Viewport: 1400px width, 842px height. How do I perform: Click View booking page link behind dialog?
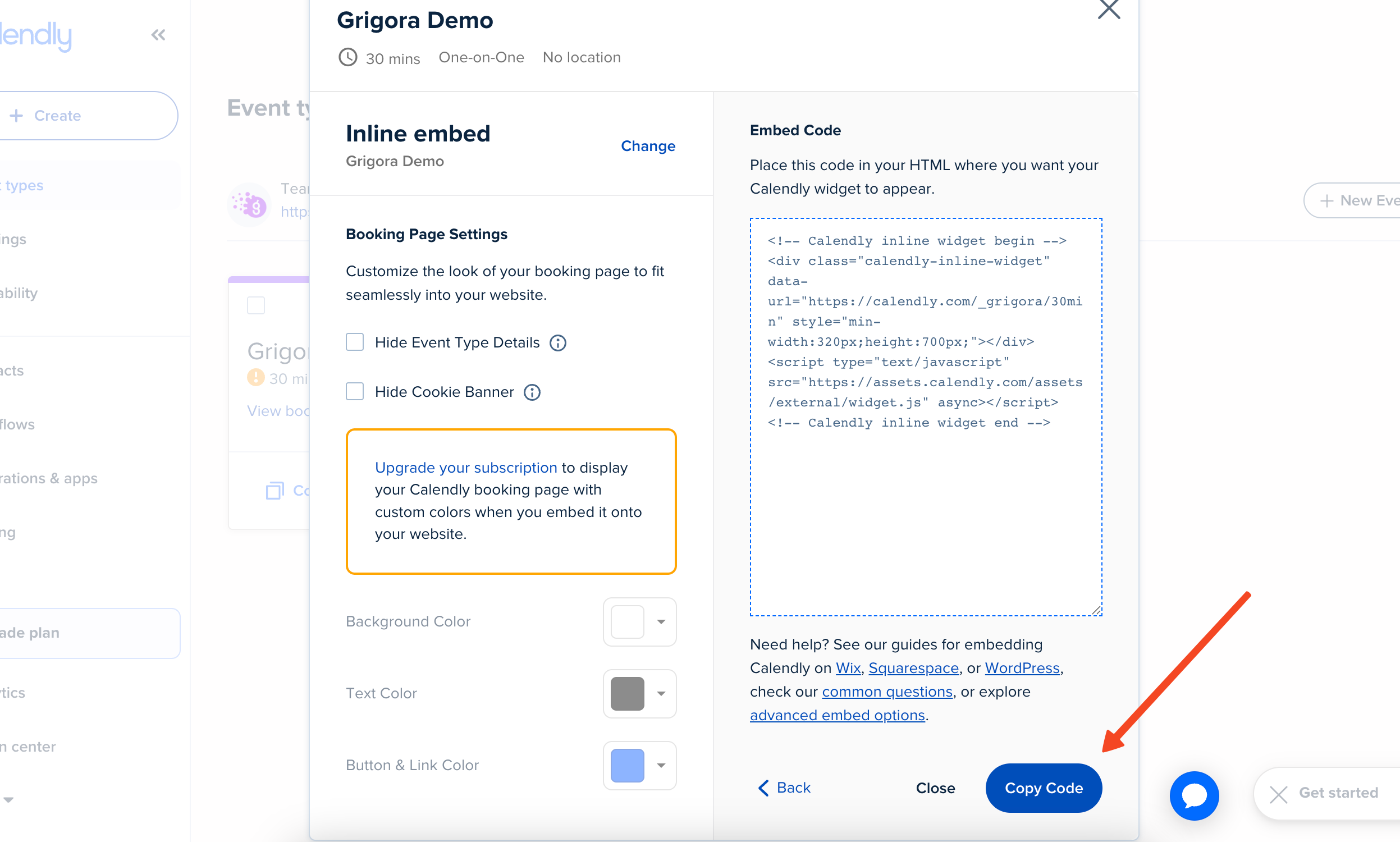click(278, 411)
